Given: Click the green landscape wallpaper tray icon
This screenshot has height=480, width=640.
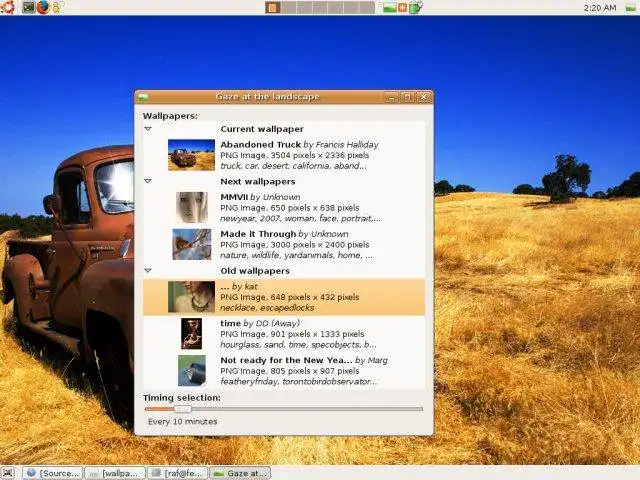Looking at the screenshot, I should point(389,7).
